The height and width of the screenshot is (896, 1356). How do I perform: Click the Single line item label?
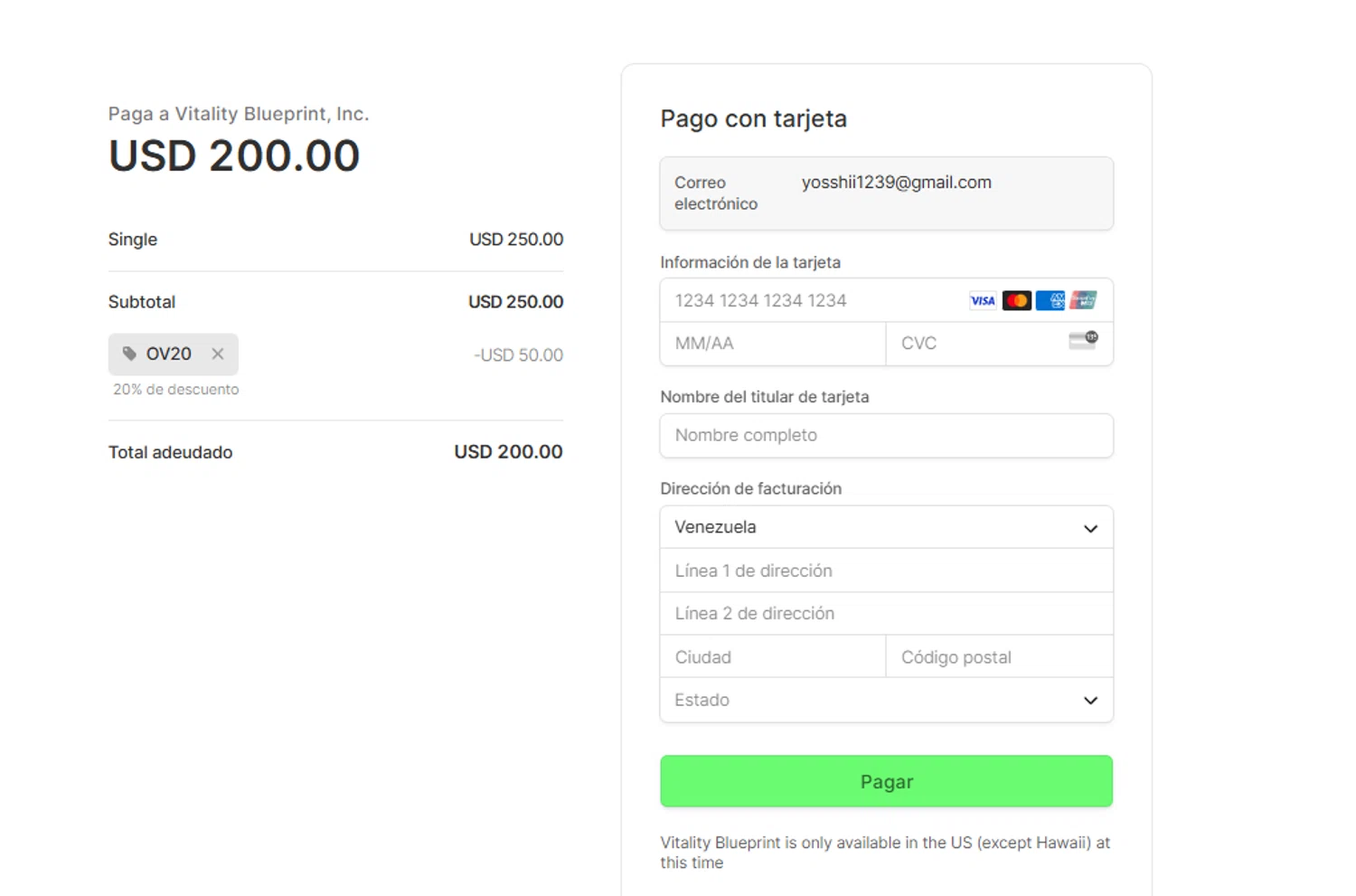133,240
